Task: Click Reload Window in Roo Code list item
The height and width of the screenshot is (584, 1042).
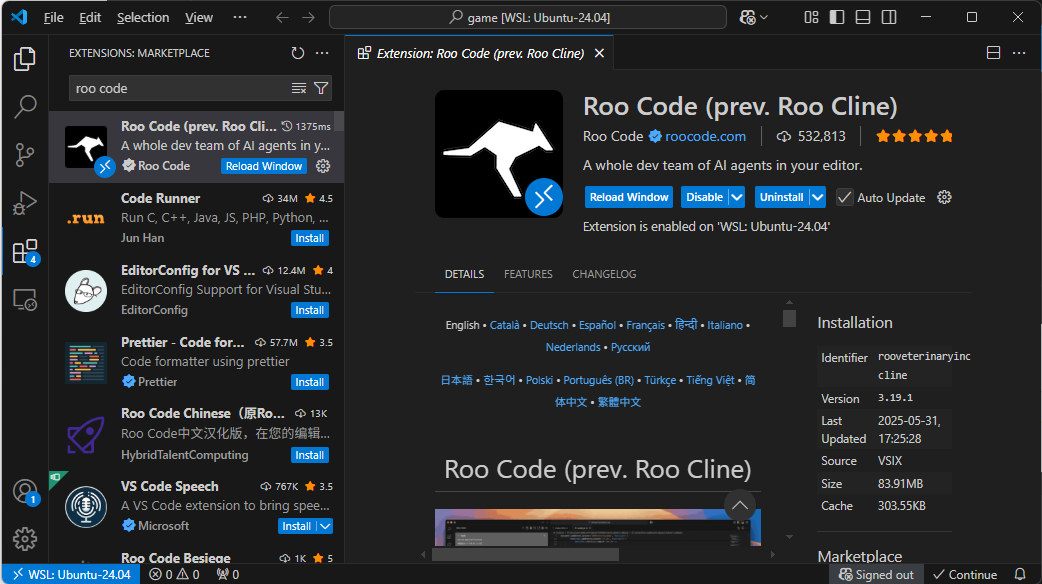Action: click(264, 166)
